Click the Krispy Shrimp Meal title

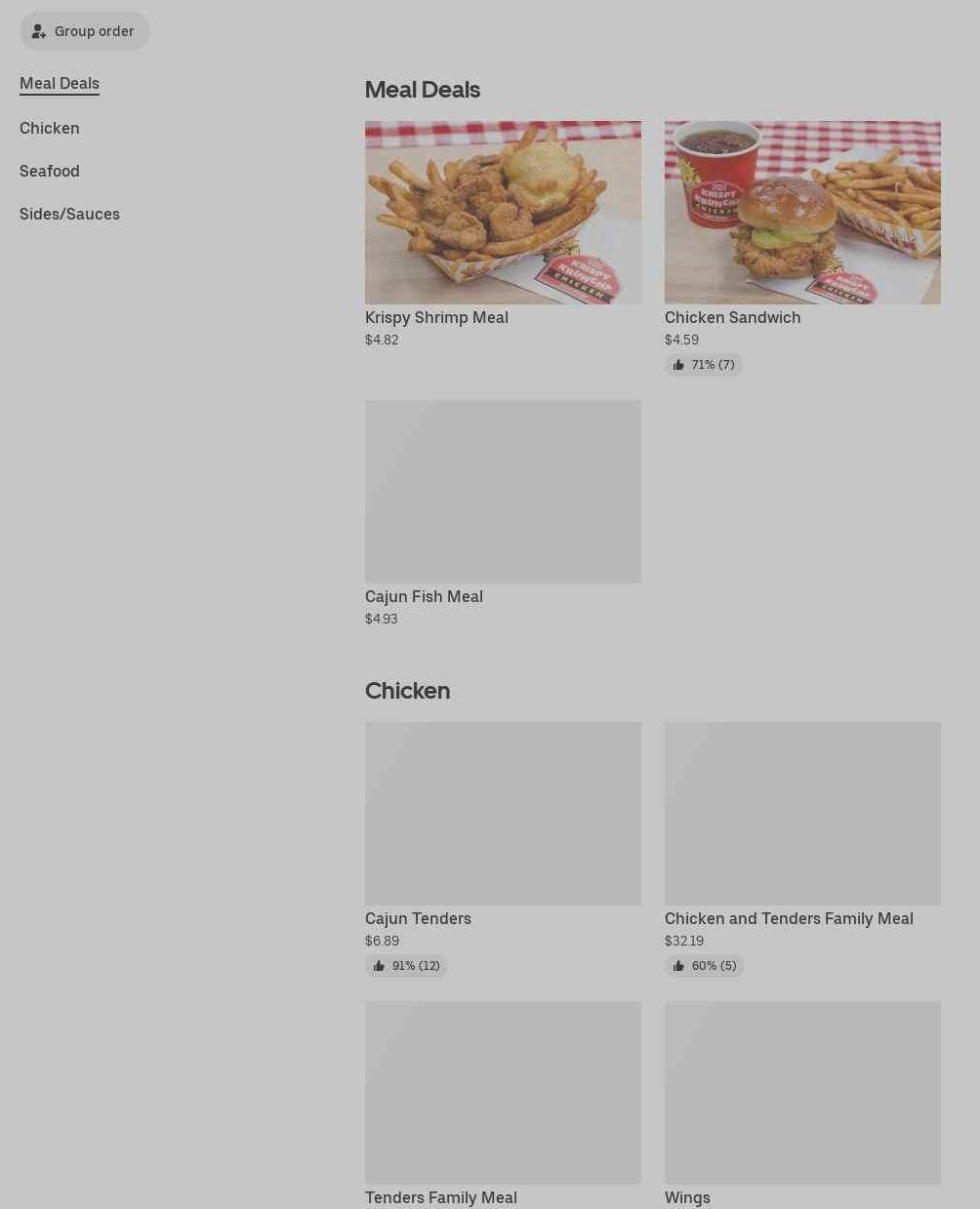pos(436,318)
